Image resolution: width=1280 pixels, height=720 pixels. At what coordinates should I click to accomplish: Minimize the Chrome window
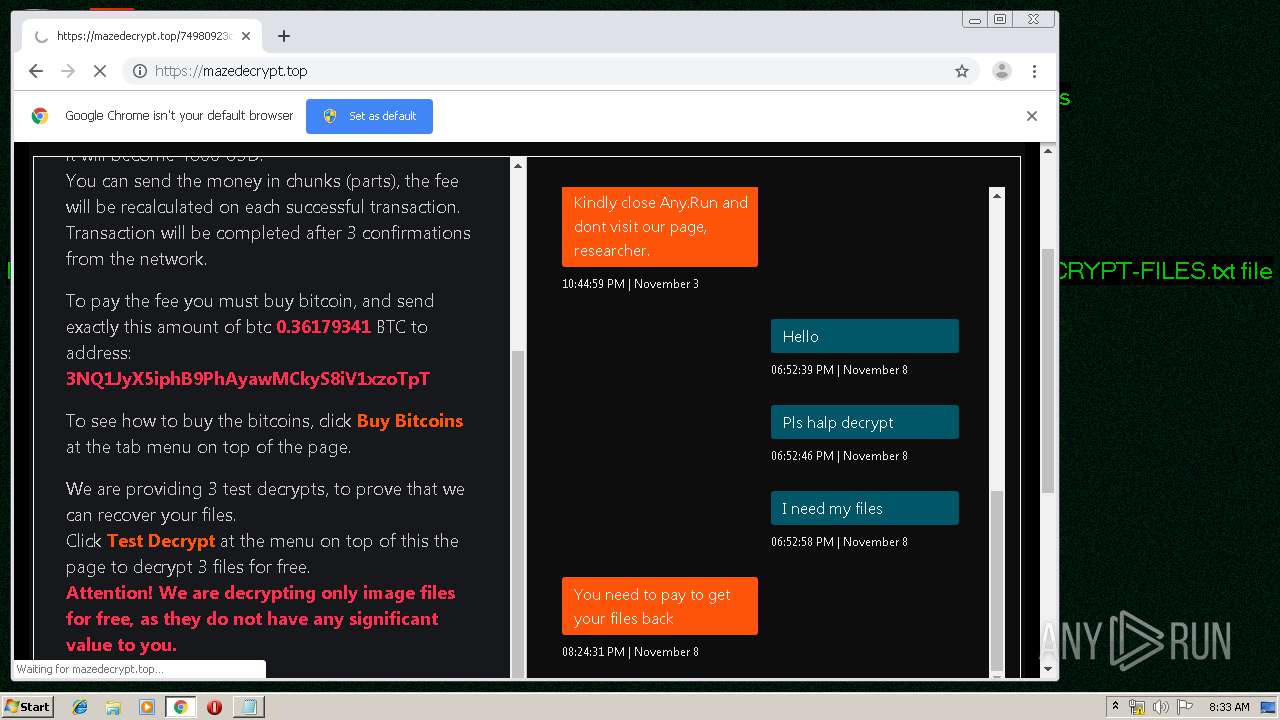975,19
